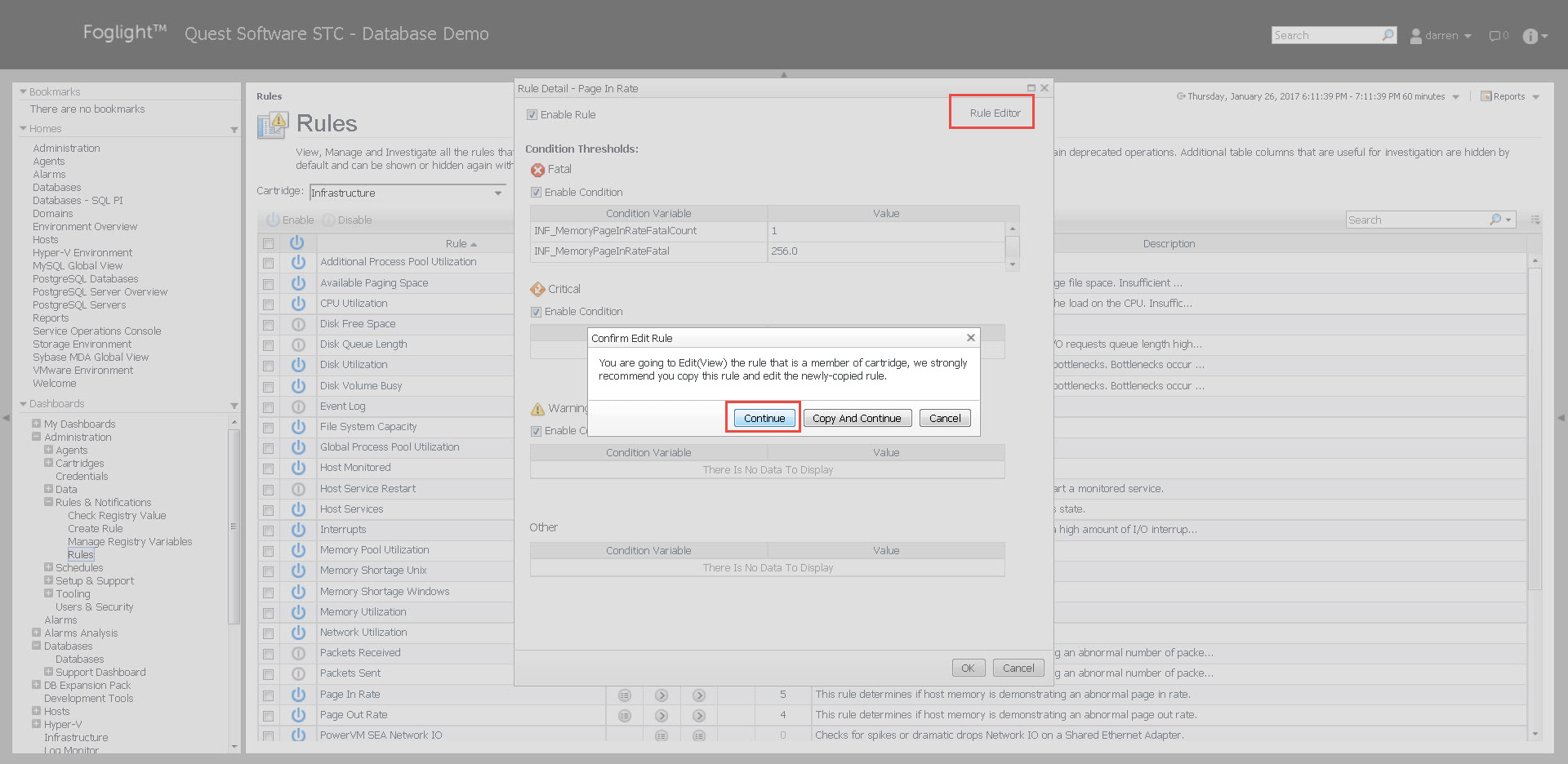Open the darren user dropdown

click(x=1441, y=36)
